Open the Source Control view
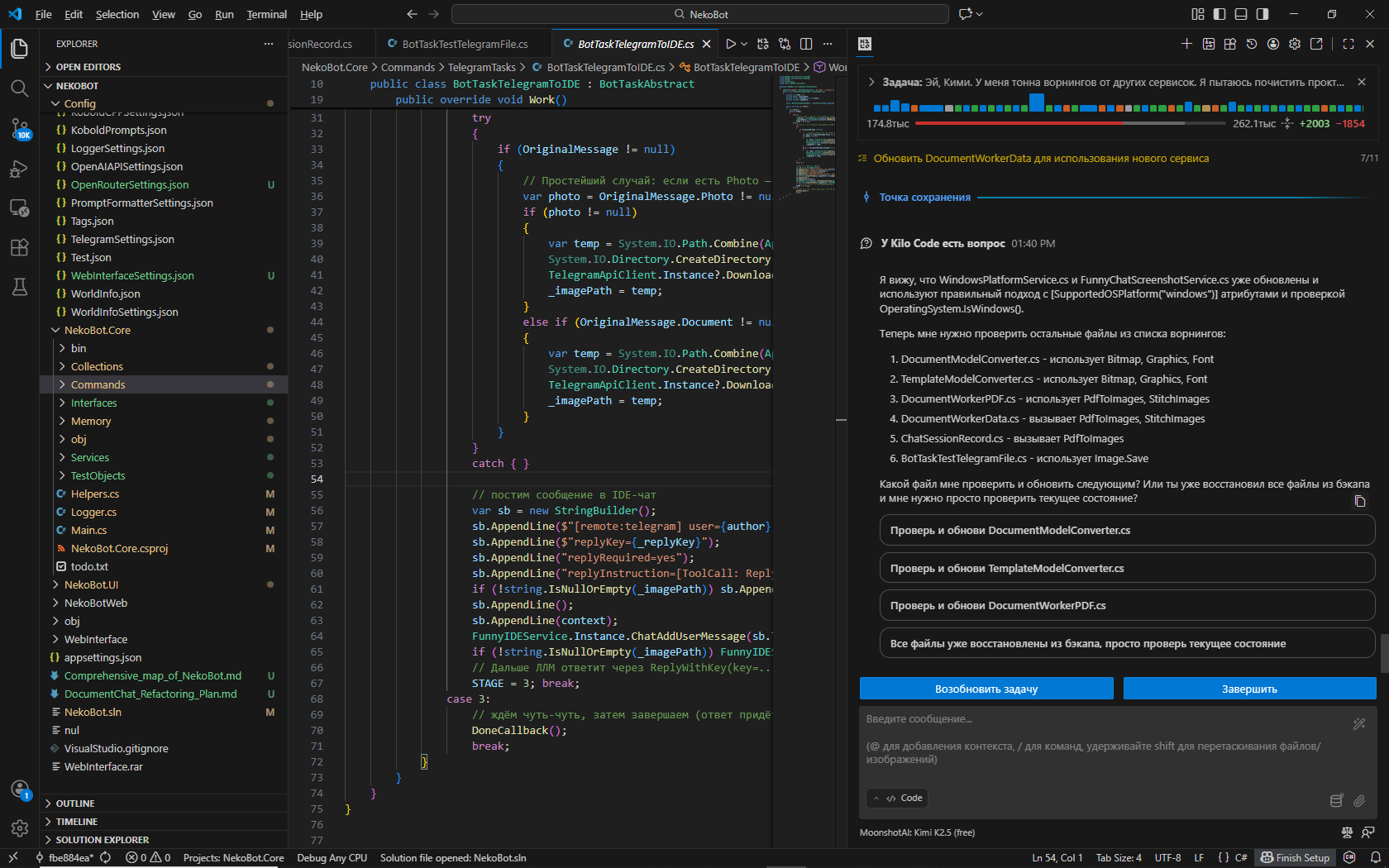This screenshot has width=1389, height=868. click(19, 128)
